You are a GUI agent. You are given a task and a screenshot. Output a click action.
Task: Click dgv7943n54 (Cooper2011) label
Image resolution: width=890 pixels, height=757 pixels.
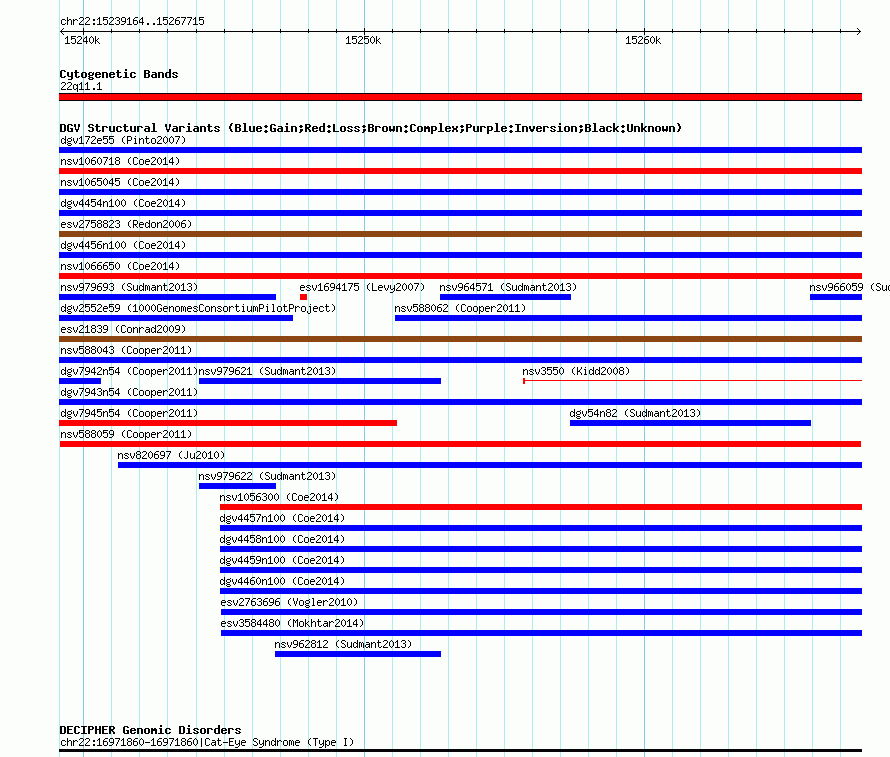click(x=129, y=392)
